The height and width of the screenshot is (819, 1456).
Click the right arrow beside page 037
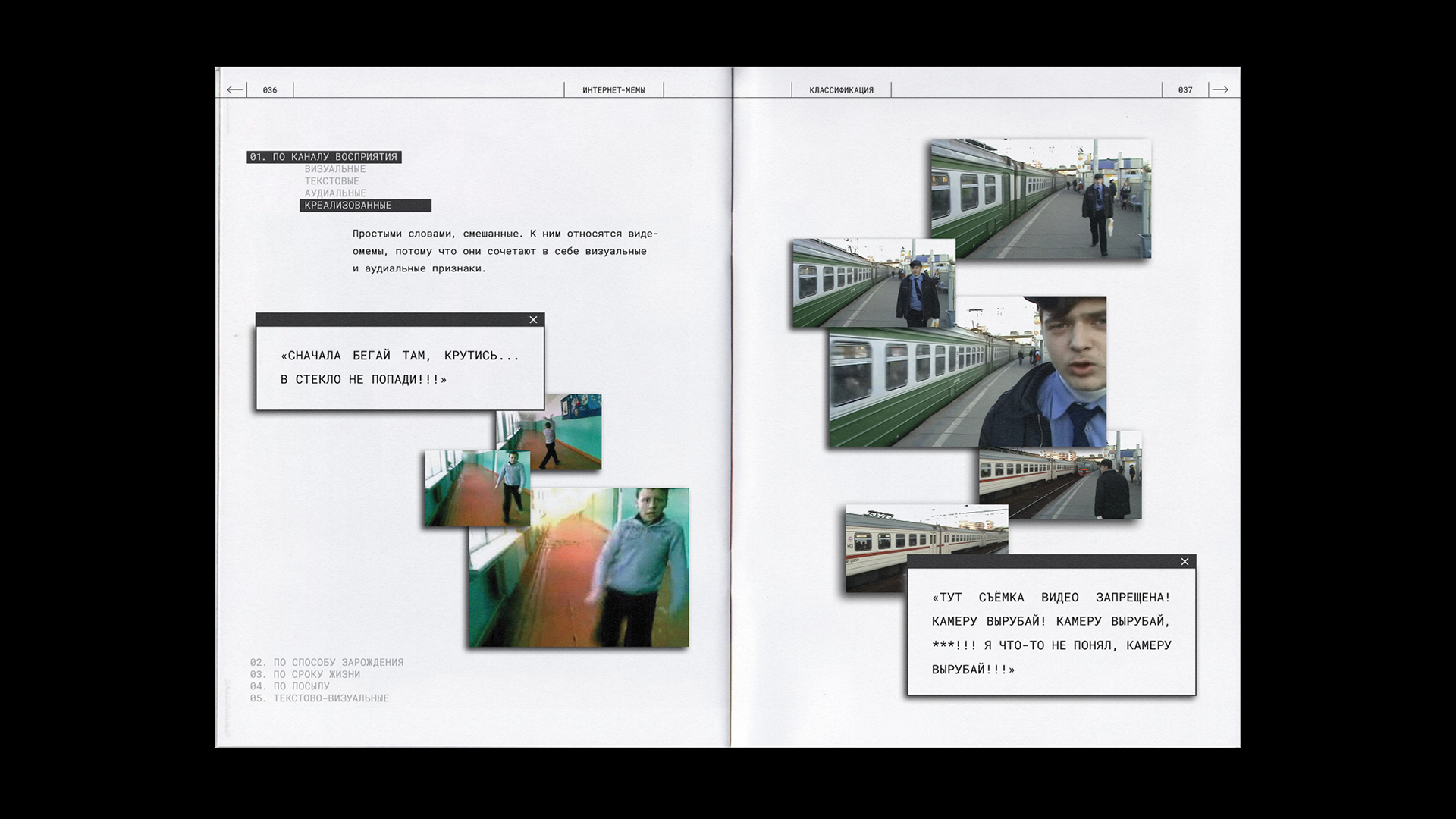[1219, 90]
